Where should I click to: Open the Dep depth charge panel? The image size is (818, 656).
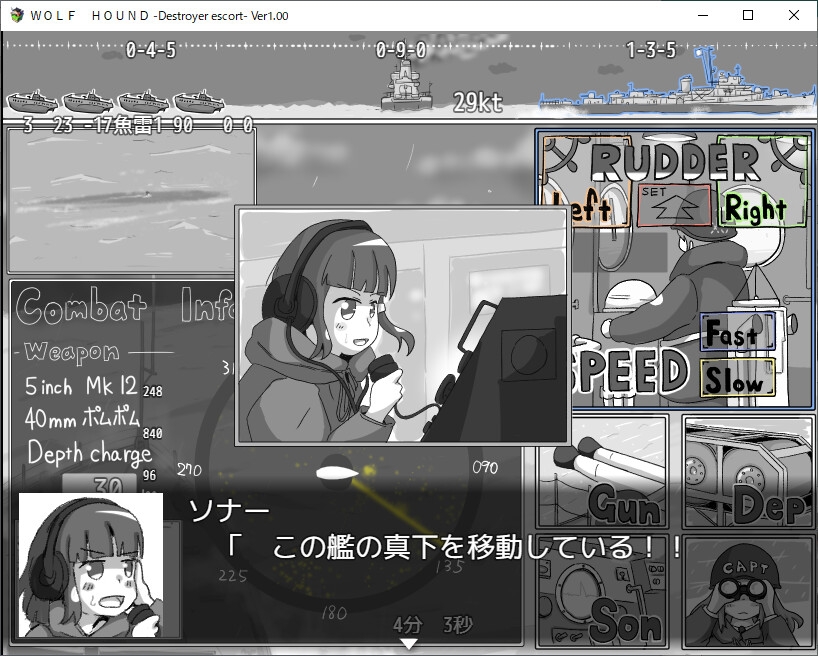point(747,472)
